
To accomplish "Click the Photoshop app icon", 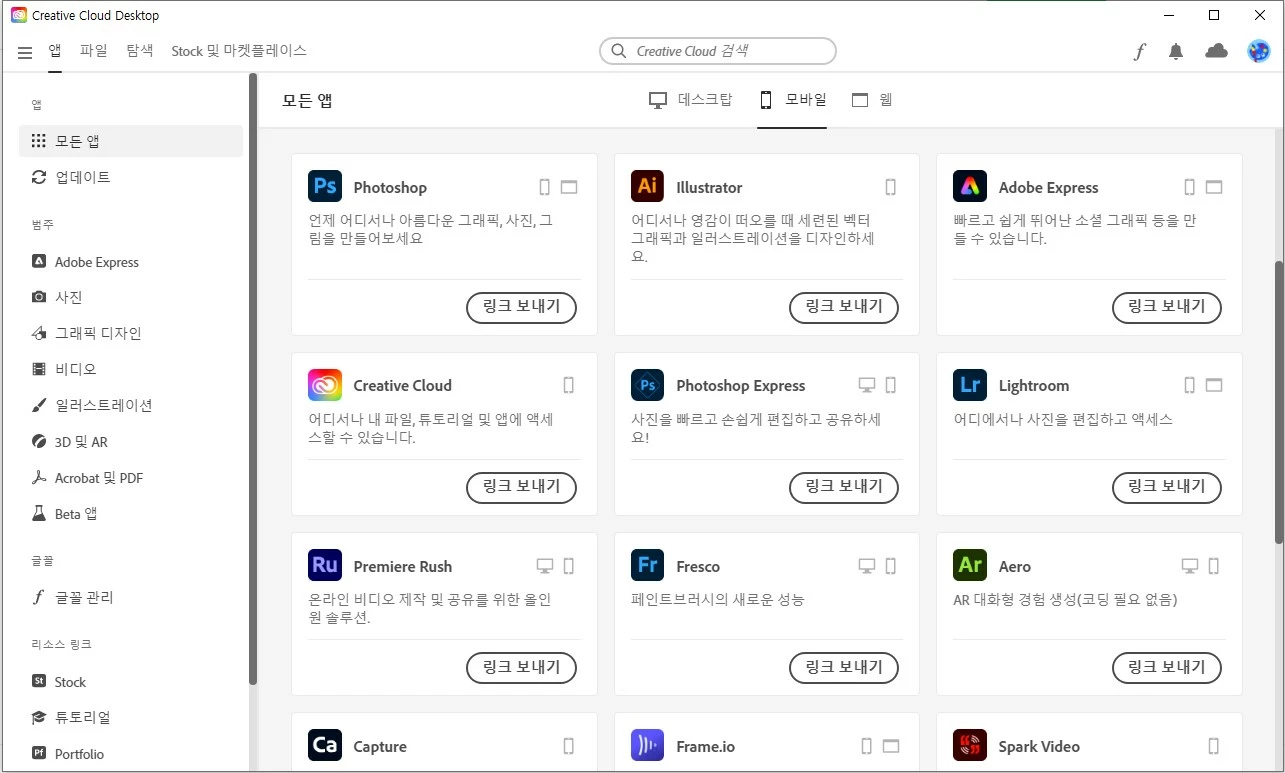I will [325, 186].
